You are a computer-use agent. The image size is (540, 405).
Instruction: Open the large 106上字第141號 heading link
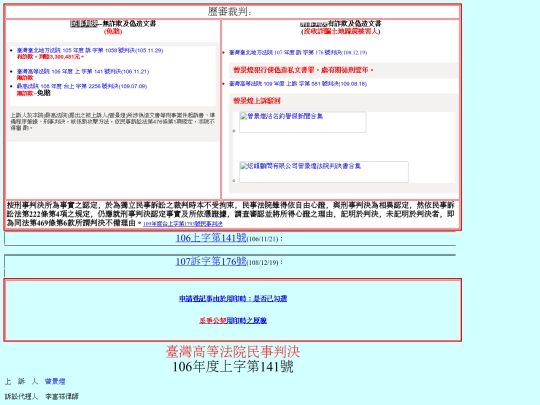coord(211,238)
